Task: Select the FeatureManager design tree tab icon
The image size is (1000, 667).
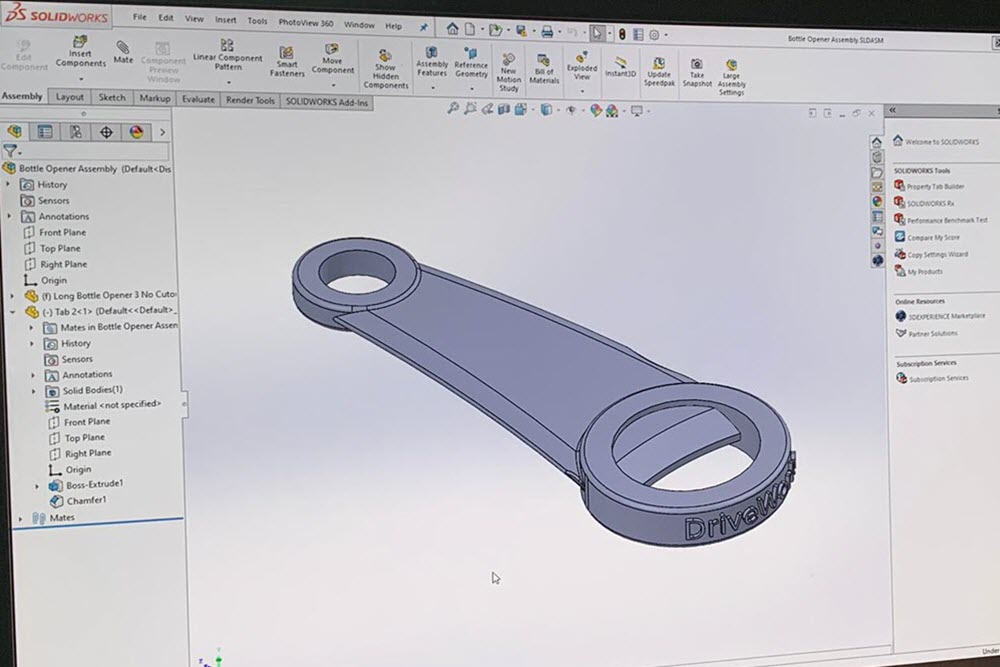Action: click(x=15, y=131)
